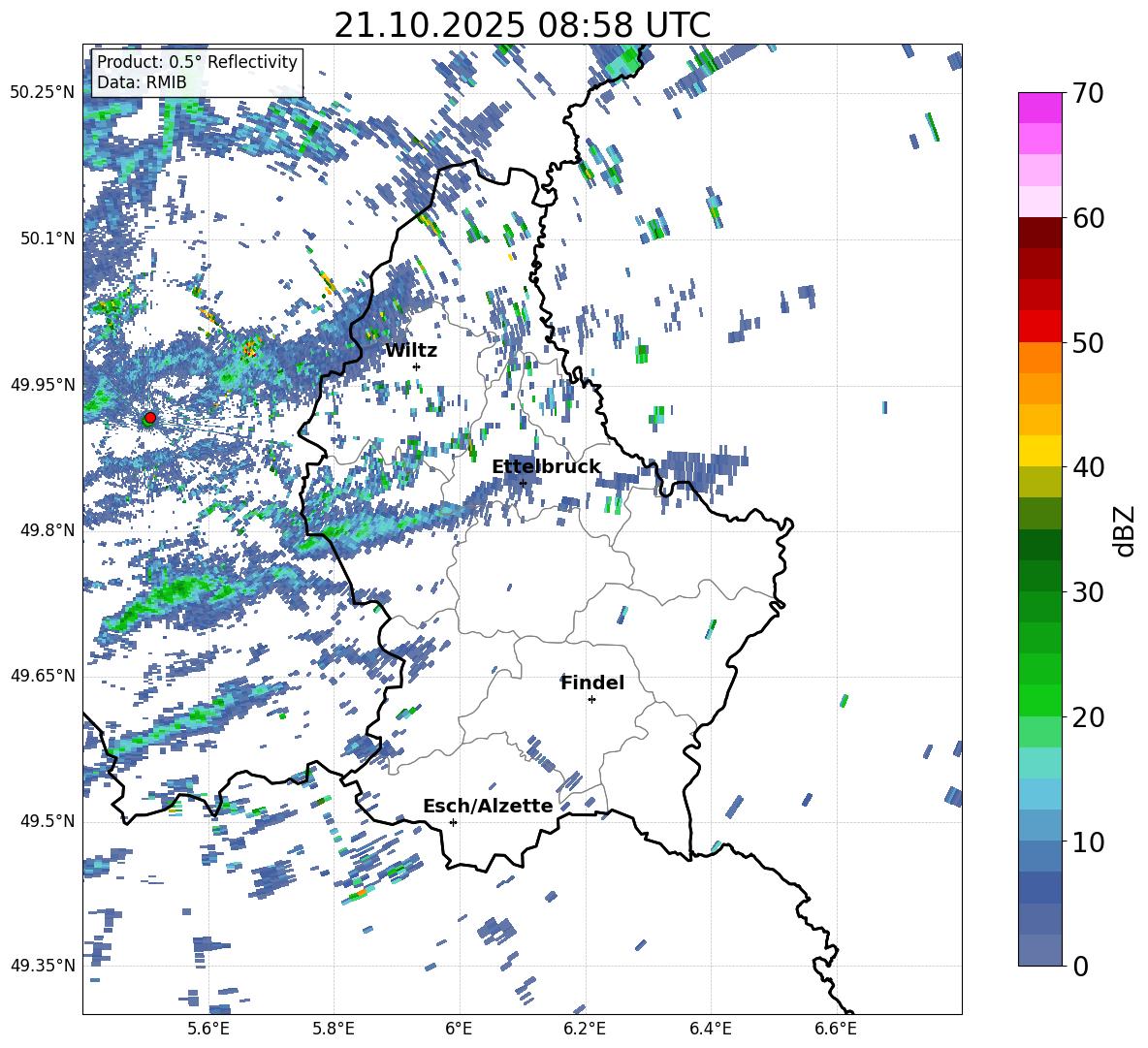Click the 49.8°N latitude label
Screen dimensions: 1148x1048
click(x=47, y=530)
